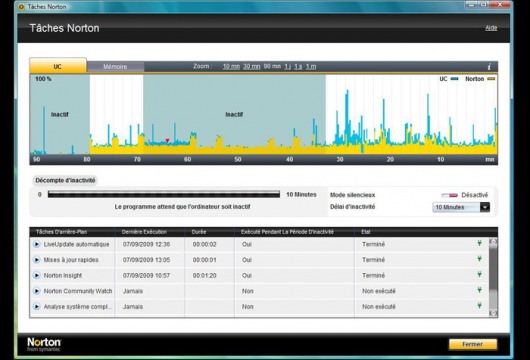530x360 pixels.
Task: Run the LiveUpdate automatique task play icon
Action: tap(37, 244)
